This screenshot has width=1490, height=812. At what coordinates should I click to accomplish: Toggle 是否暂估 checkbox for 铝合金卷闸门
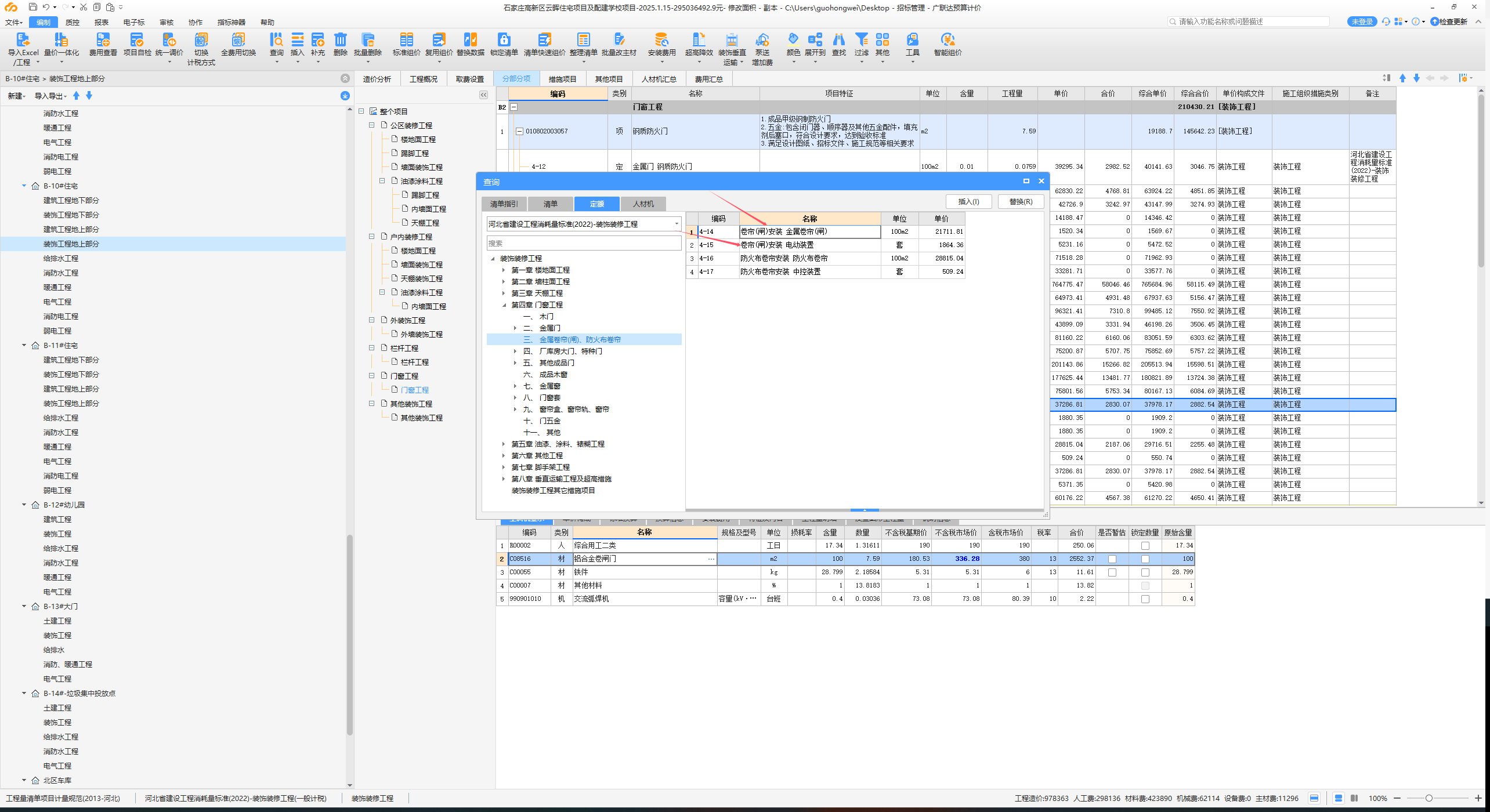(1112, 559)
